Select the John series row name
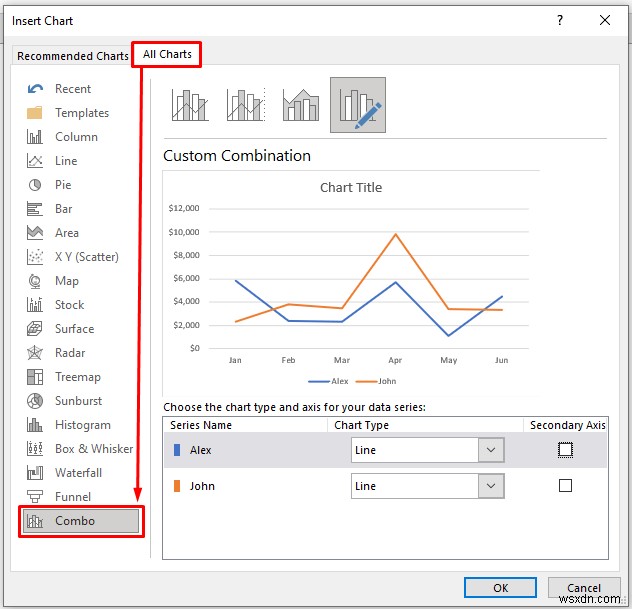Viewport: 632px width, 609px height. point(202,486)
